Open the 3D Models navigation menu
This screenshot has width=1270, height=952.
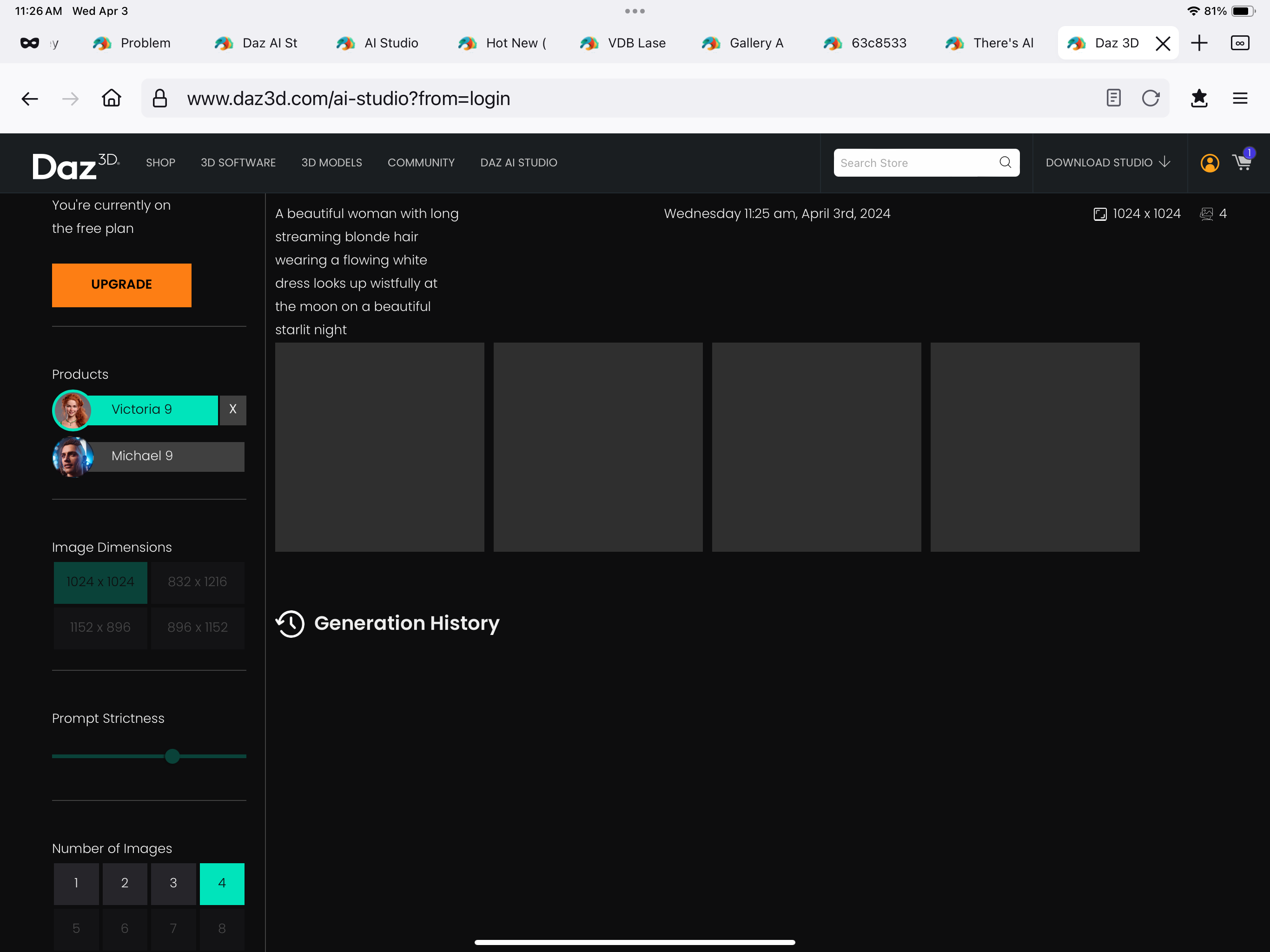[x=331, y=163]
